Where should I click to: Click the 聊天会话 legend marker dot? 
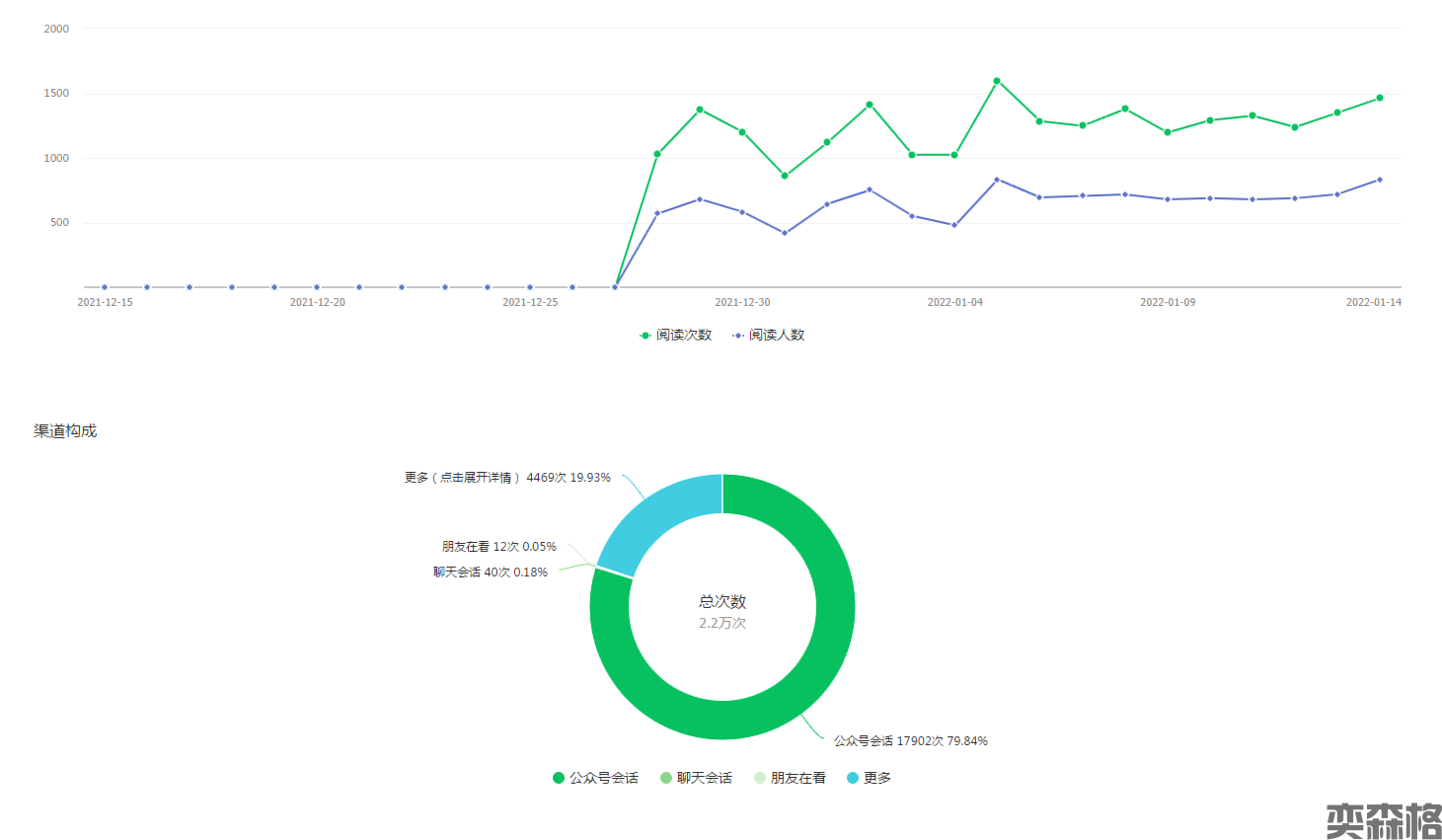pos(666,778)
